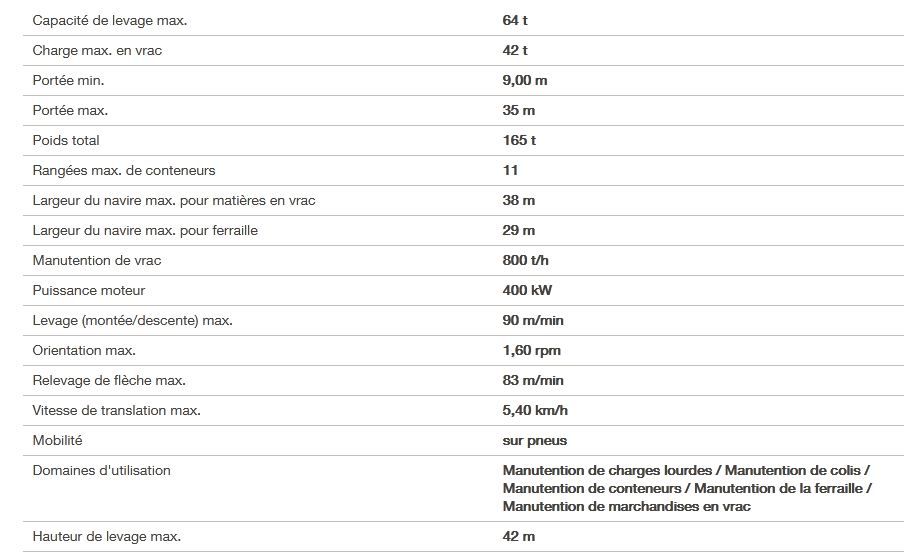Click the '90 m/min' hoisting speed value
The width and height of the screenshot is (904, 553).
click(x=533, y=320)
